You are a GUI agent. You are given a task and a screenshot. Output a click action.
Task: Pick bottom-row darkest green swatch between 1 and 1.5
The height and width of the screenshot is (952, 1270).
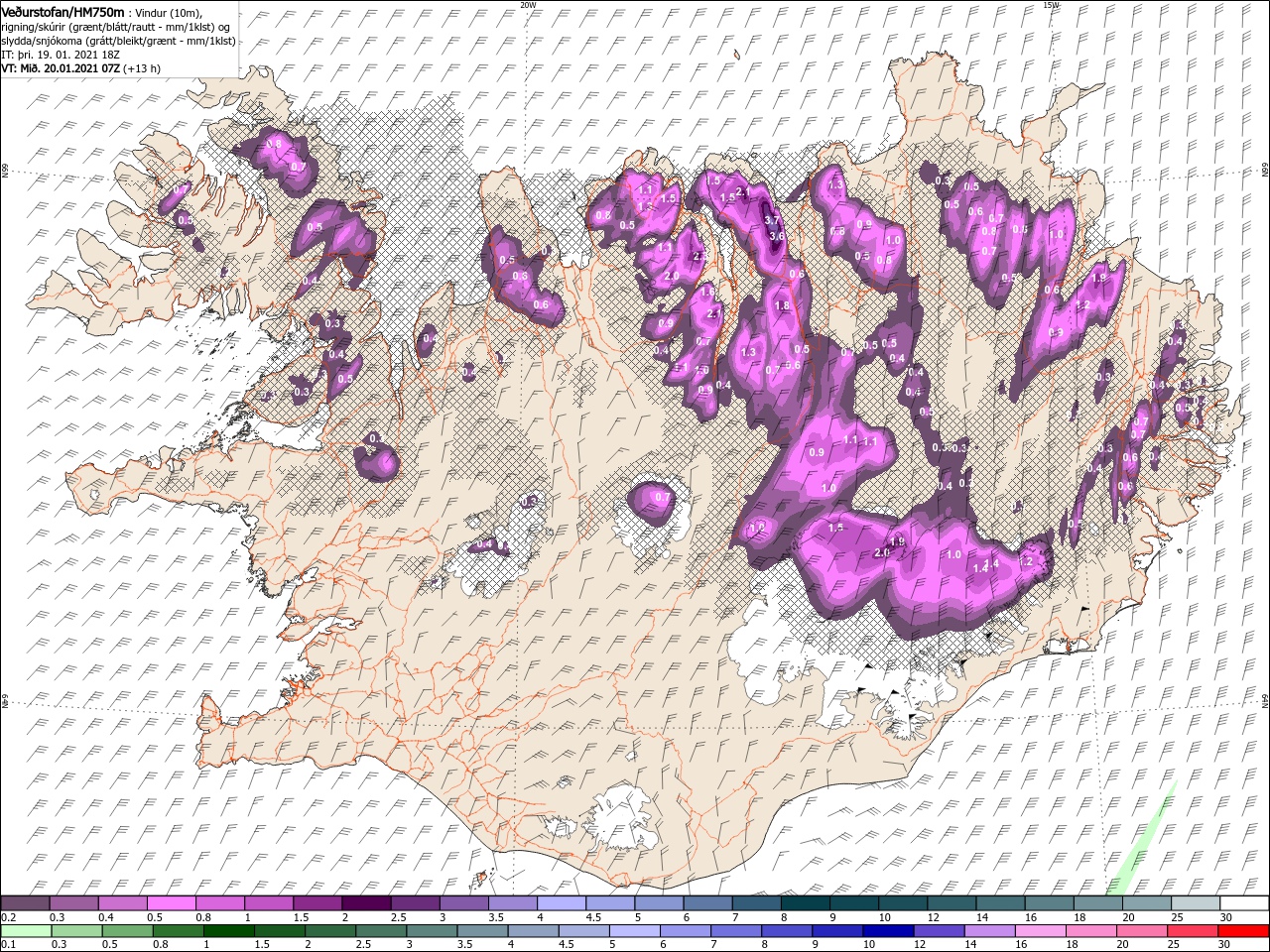point(228,930)
